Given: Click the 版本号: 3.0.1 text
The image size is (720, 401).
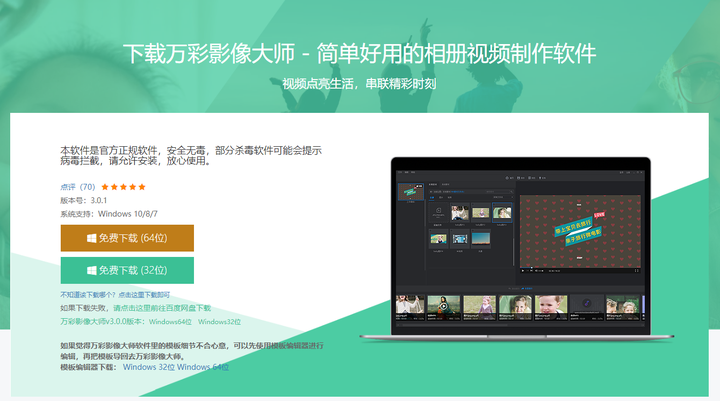Looking at the screenshot, I should pyautogui.click(x=84, y=200).
